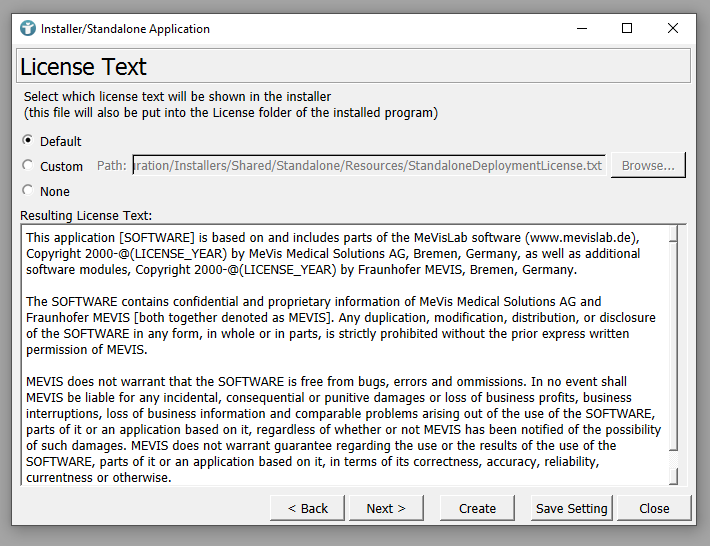
Task: Go to previous page with Back button
Action: pyautogui.click(x=307, y=508)
